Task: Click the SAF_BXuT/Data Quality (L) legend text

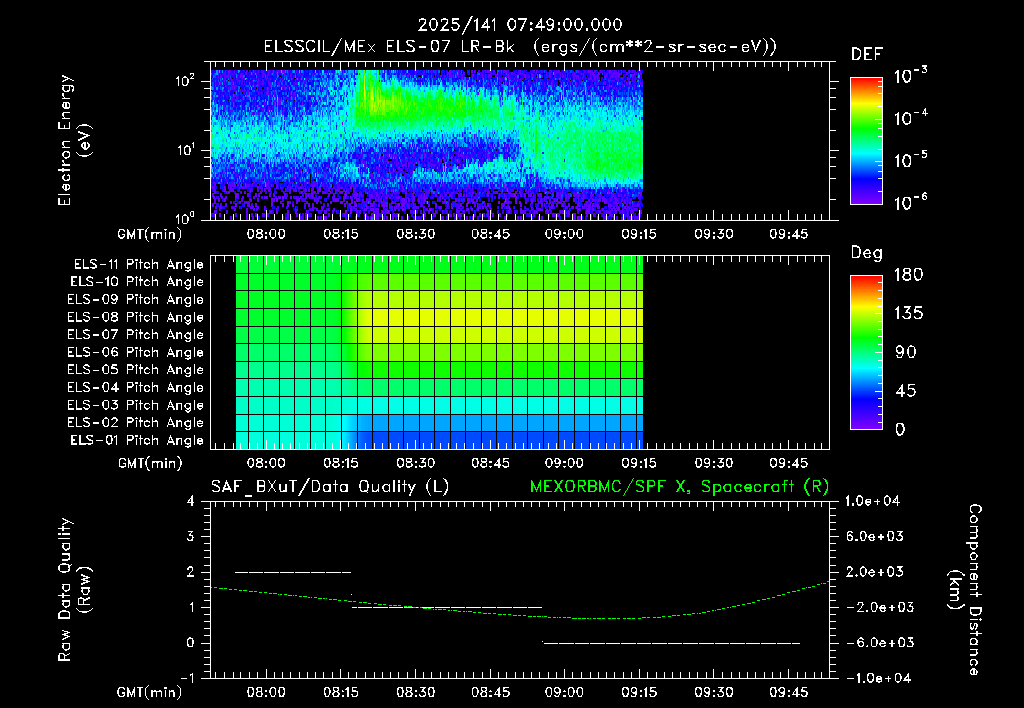Action: point(330,487)
